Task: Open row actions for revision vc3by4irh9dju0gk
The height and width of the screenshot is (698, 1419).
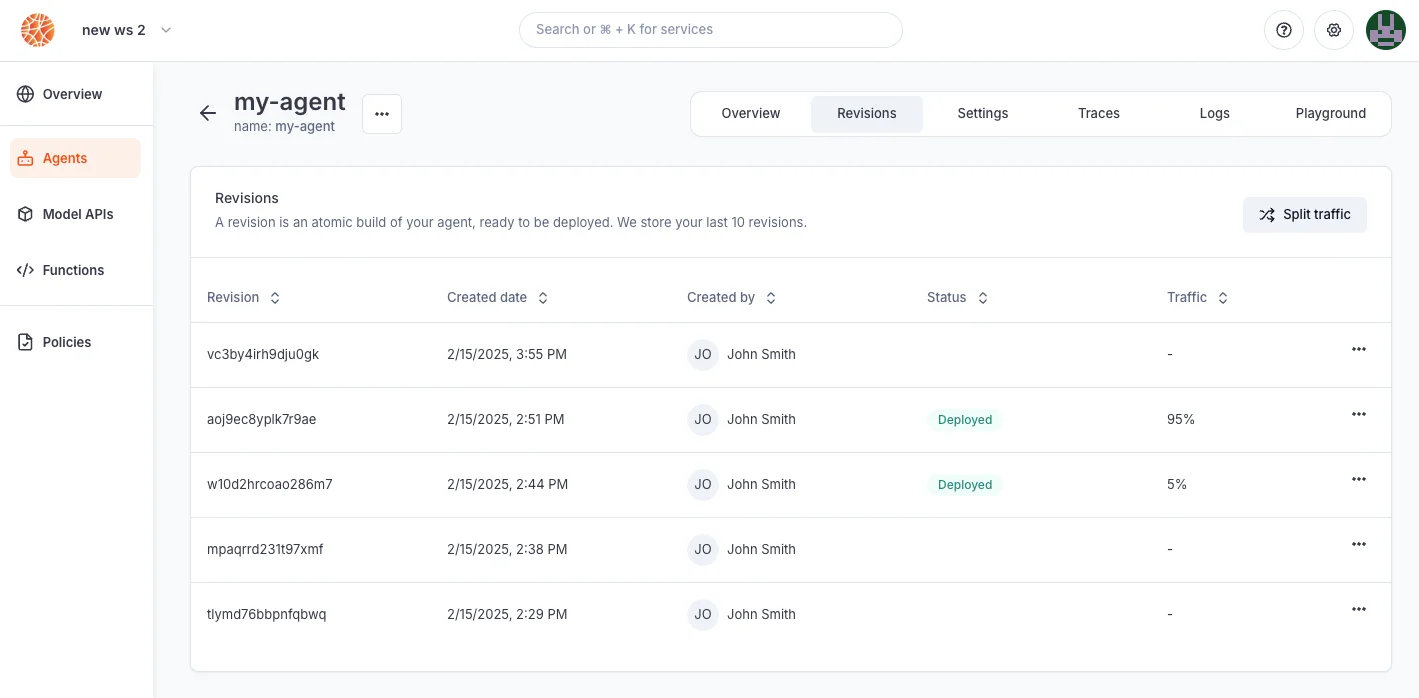Action: (1358, 349)
